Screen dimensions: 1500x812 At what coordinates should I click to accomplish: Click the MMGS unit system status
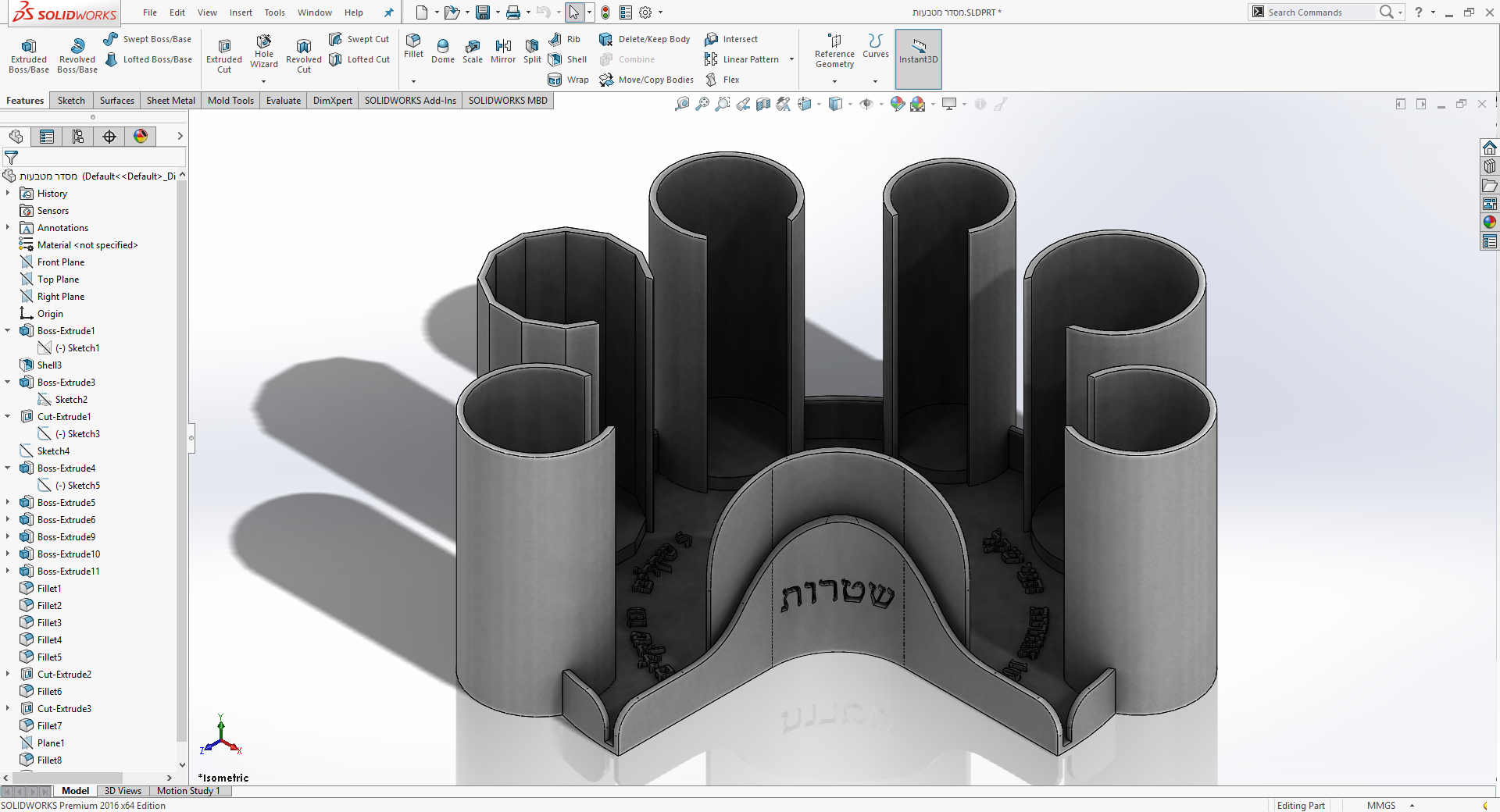click(1381, 805)
